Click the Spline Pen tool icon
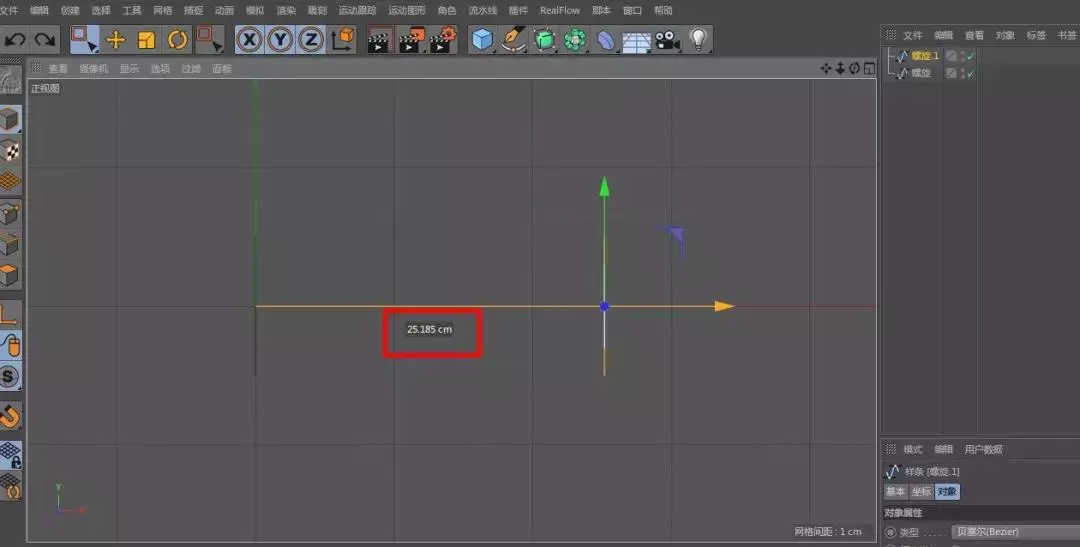1080x547 pixels. (514, 40)
